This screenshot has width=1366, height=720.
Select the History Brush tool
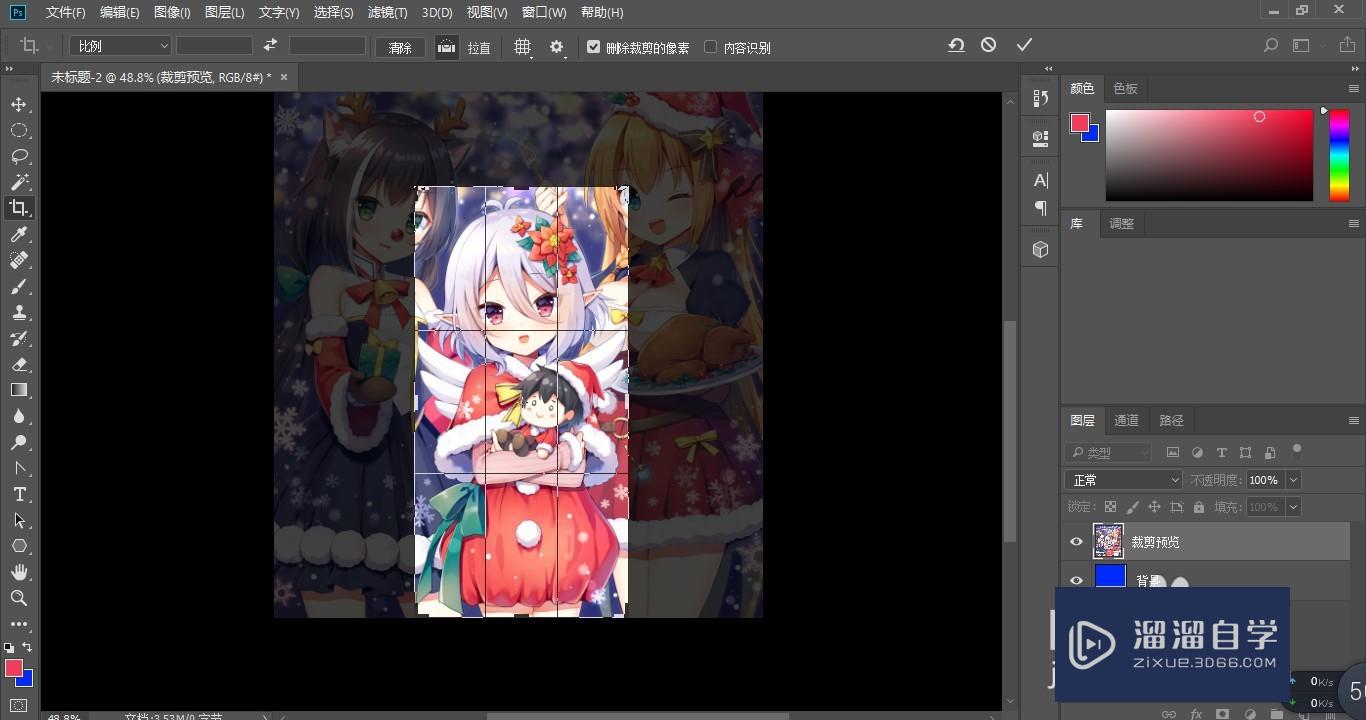[x=19, y=338]
